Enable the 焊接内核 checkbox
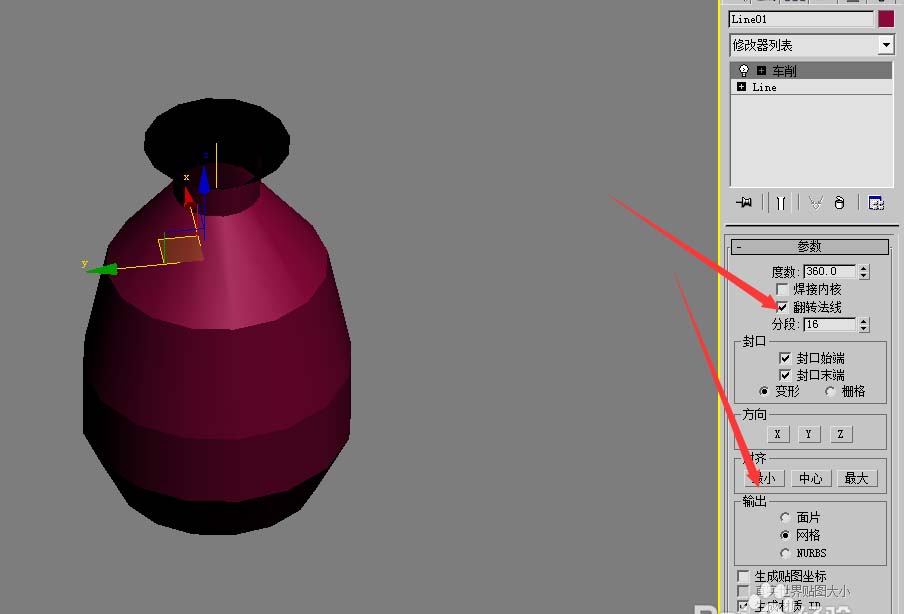The height and width of the screenshot is (614, 904). [x=782, y=289]
